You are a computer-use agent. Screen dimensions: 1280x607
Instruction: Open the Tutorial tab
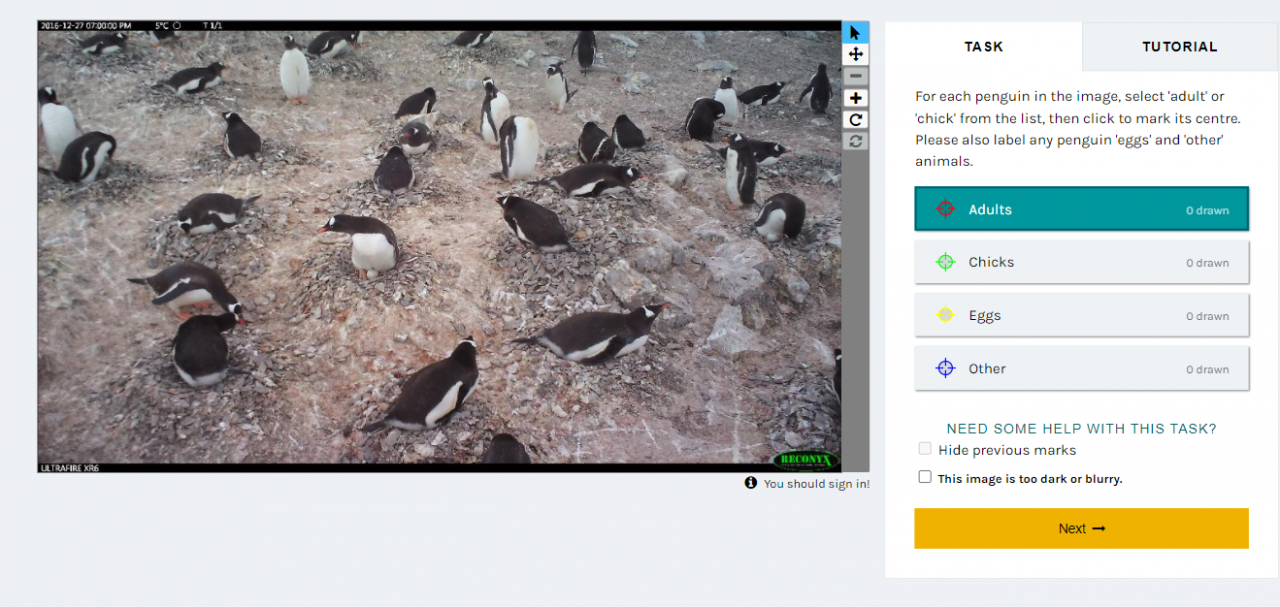tap(1180, 46)
